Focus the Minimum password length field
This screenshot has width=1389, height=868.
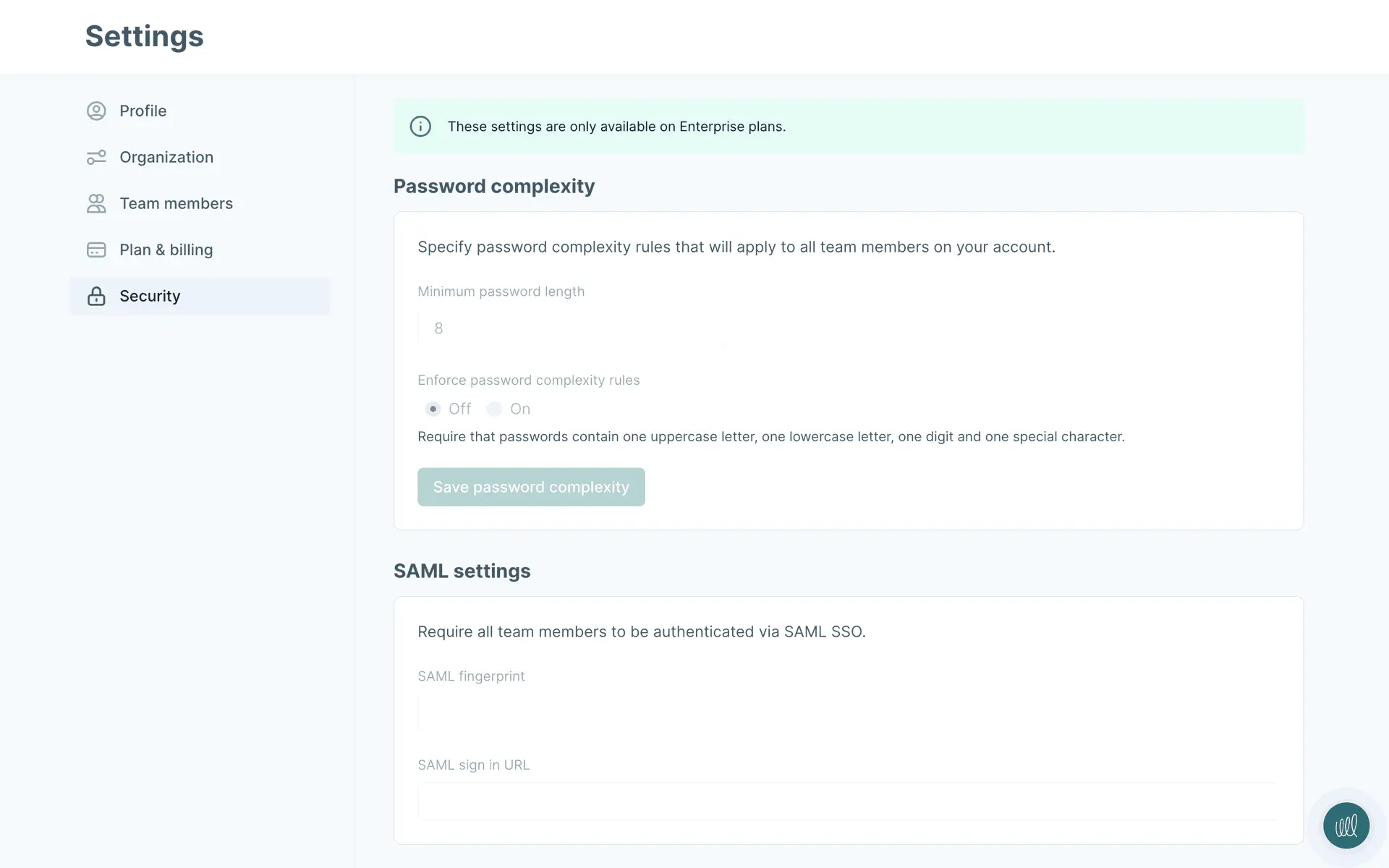click(x=572, y=328)
